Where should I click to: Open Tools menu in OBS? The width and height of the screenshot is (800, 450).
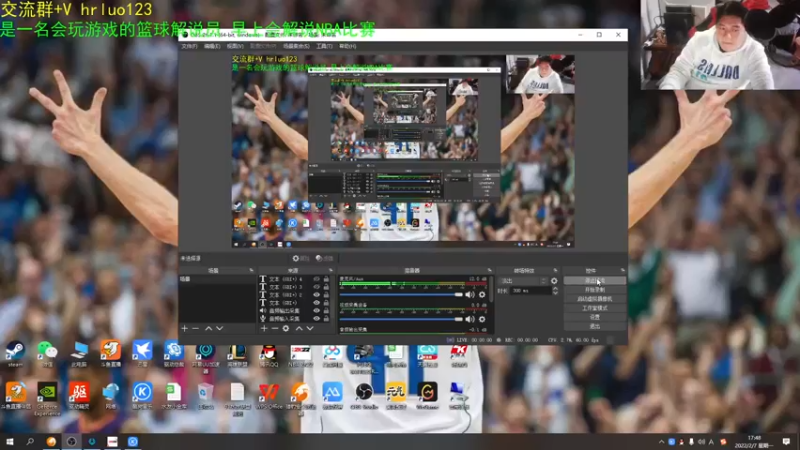[324, 46]
